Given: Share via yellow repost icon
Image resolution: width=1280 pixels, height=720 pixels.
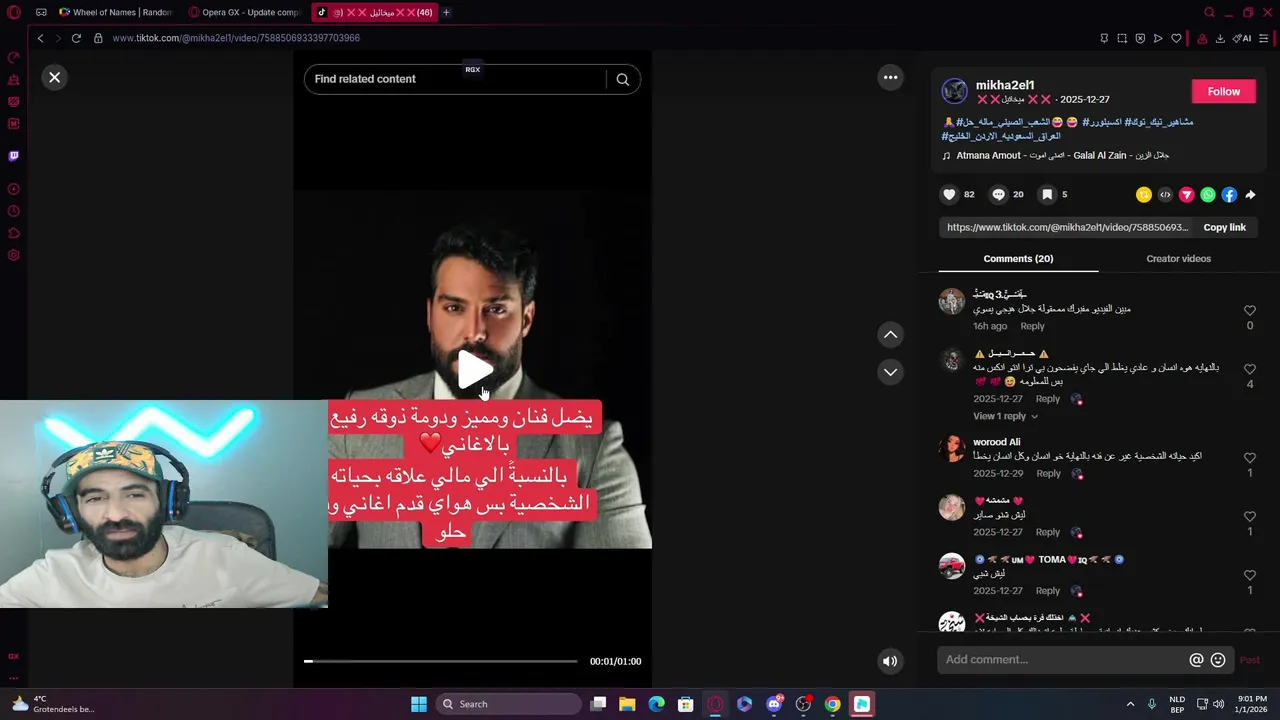Looking at the screenshot, I should click(1143, 195).
